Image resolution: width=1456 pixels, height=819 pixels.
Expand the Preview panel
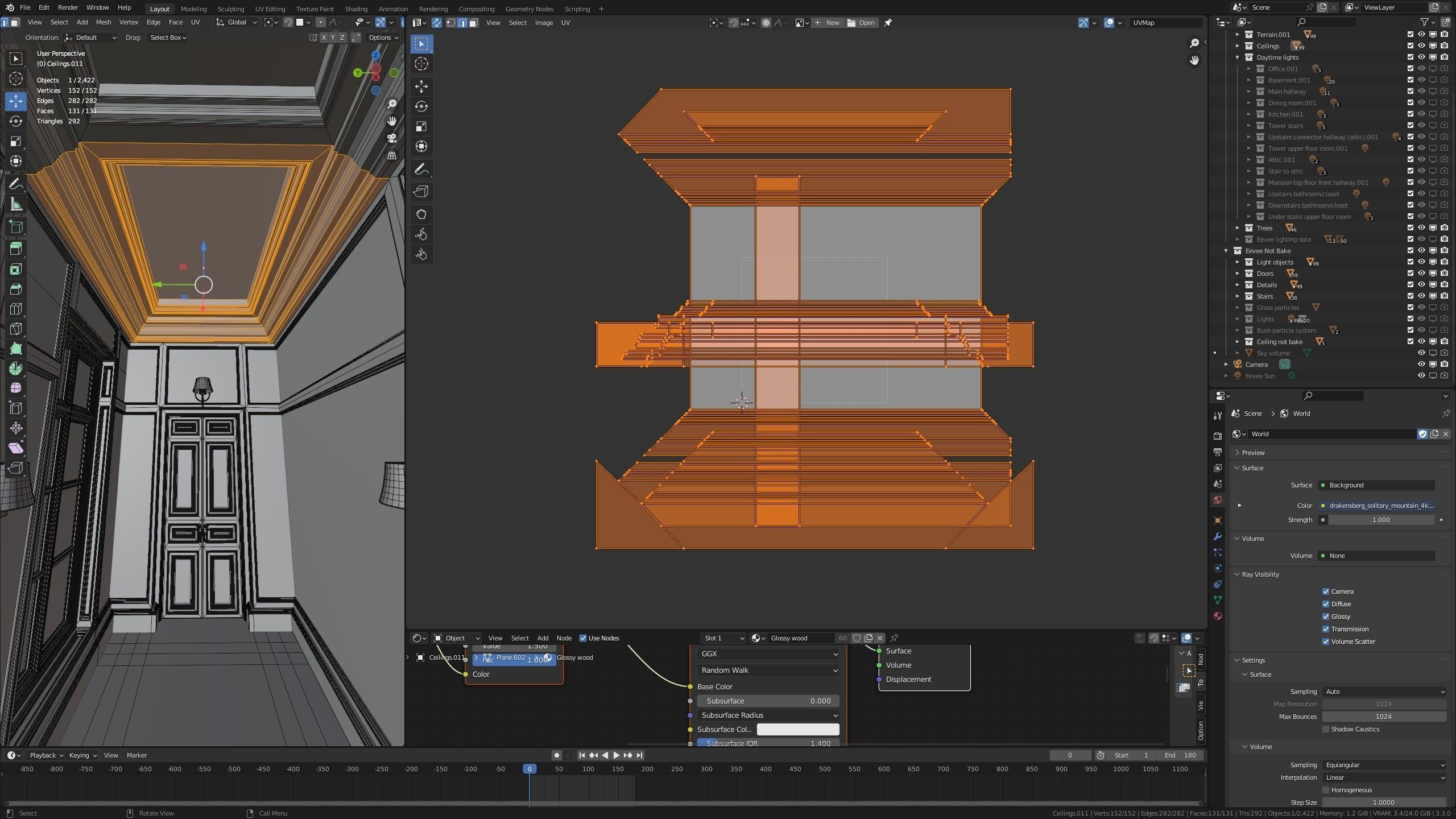coord(1238,453)
